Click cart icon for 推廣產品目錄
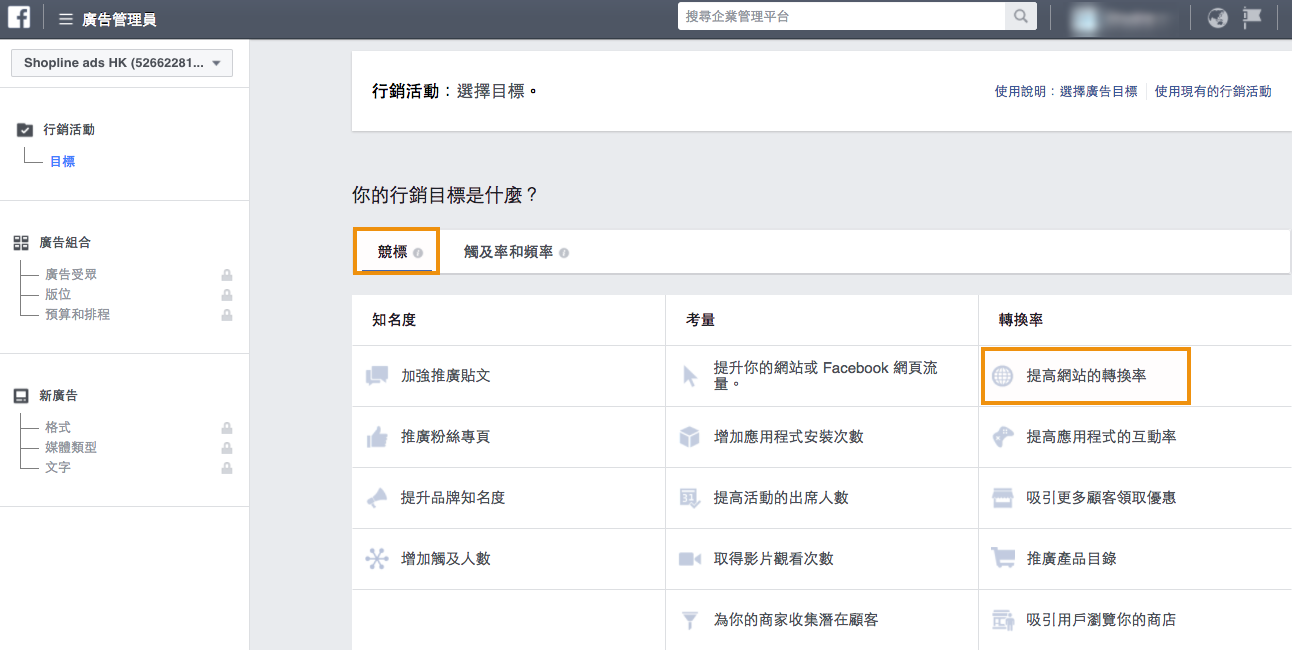 pyautogui.click(x=1003, y=558)
